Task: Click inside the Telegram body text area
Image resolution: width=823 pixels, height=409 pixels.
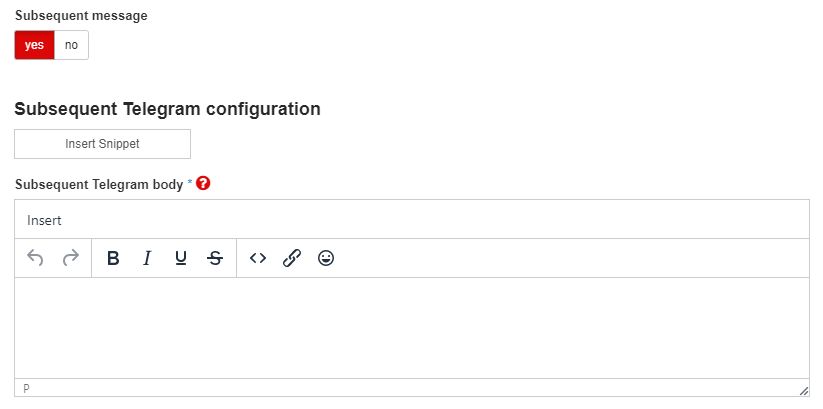Action: pyautogui.click(x=411, y=327)
